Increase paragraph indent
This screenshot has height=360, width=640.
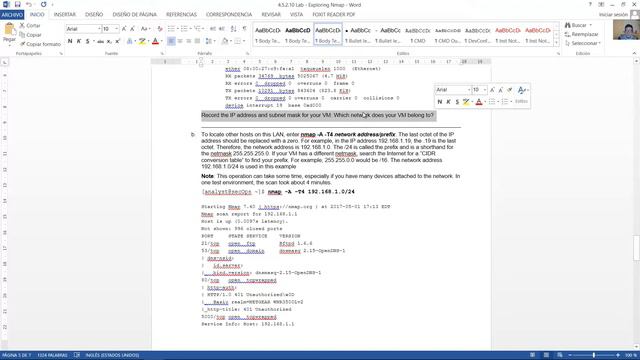click(x=222, y=29)
